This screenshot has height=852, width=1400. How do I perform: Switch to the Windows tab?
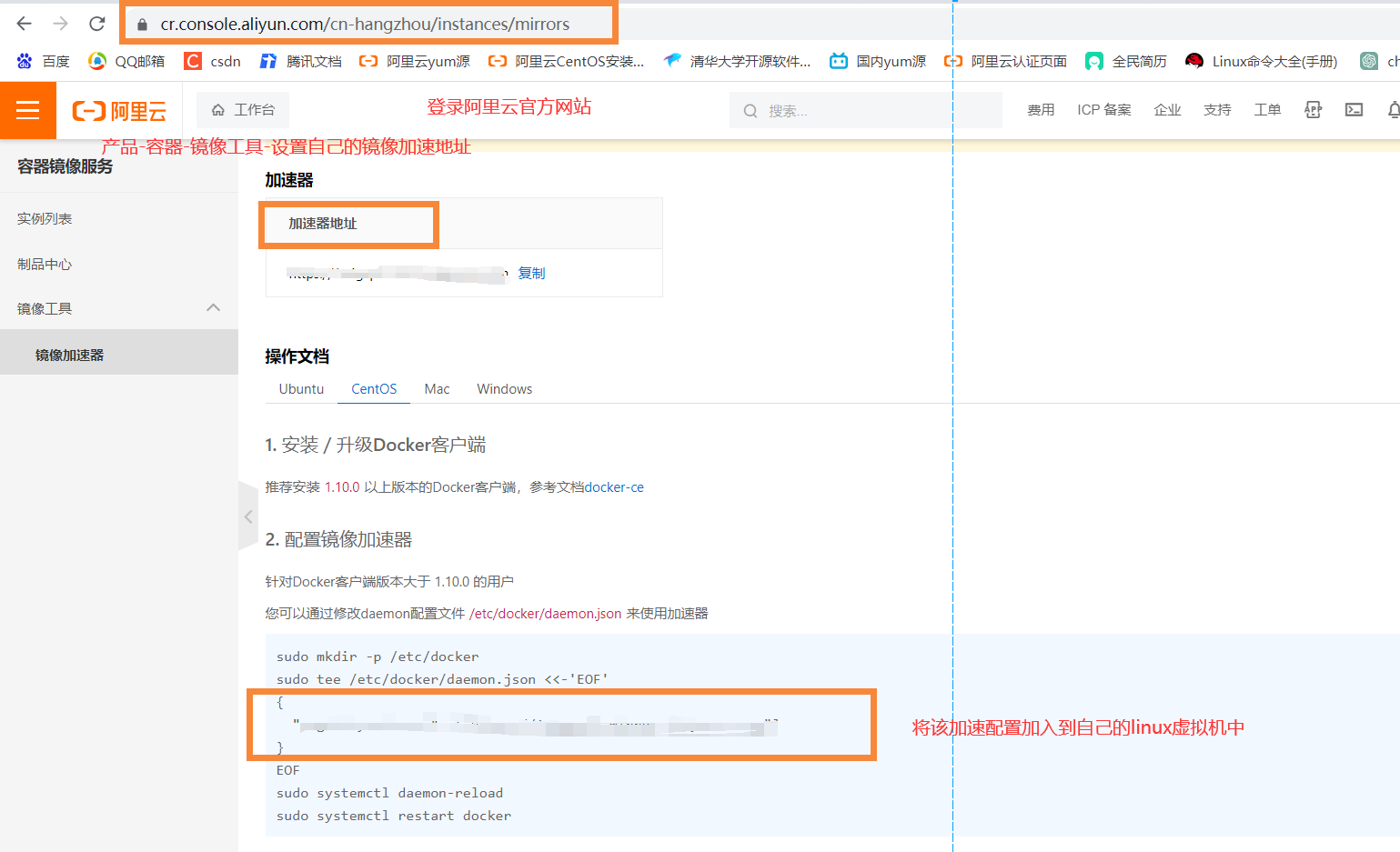[x=505, y=389]
